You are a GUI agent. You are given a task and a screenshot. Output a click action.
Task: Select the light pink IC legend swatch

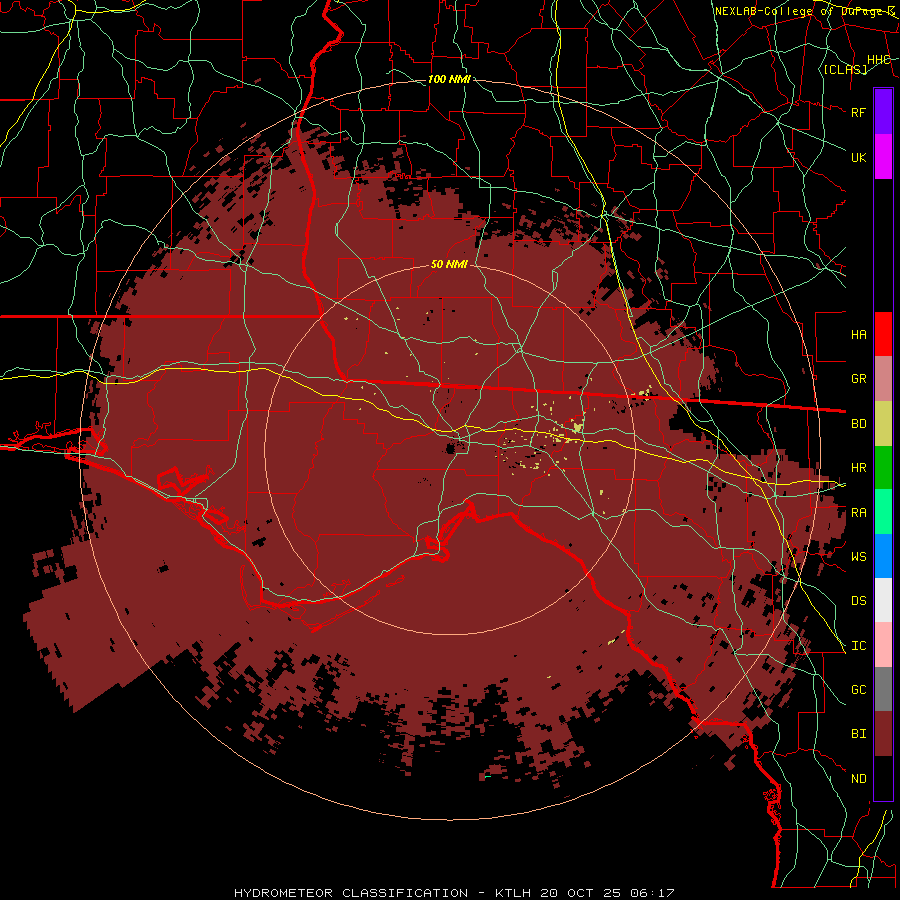click(x=883, y=645)
